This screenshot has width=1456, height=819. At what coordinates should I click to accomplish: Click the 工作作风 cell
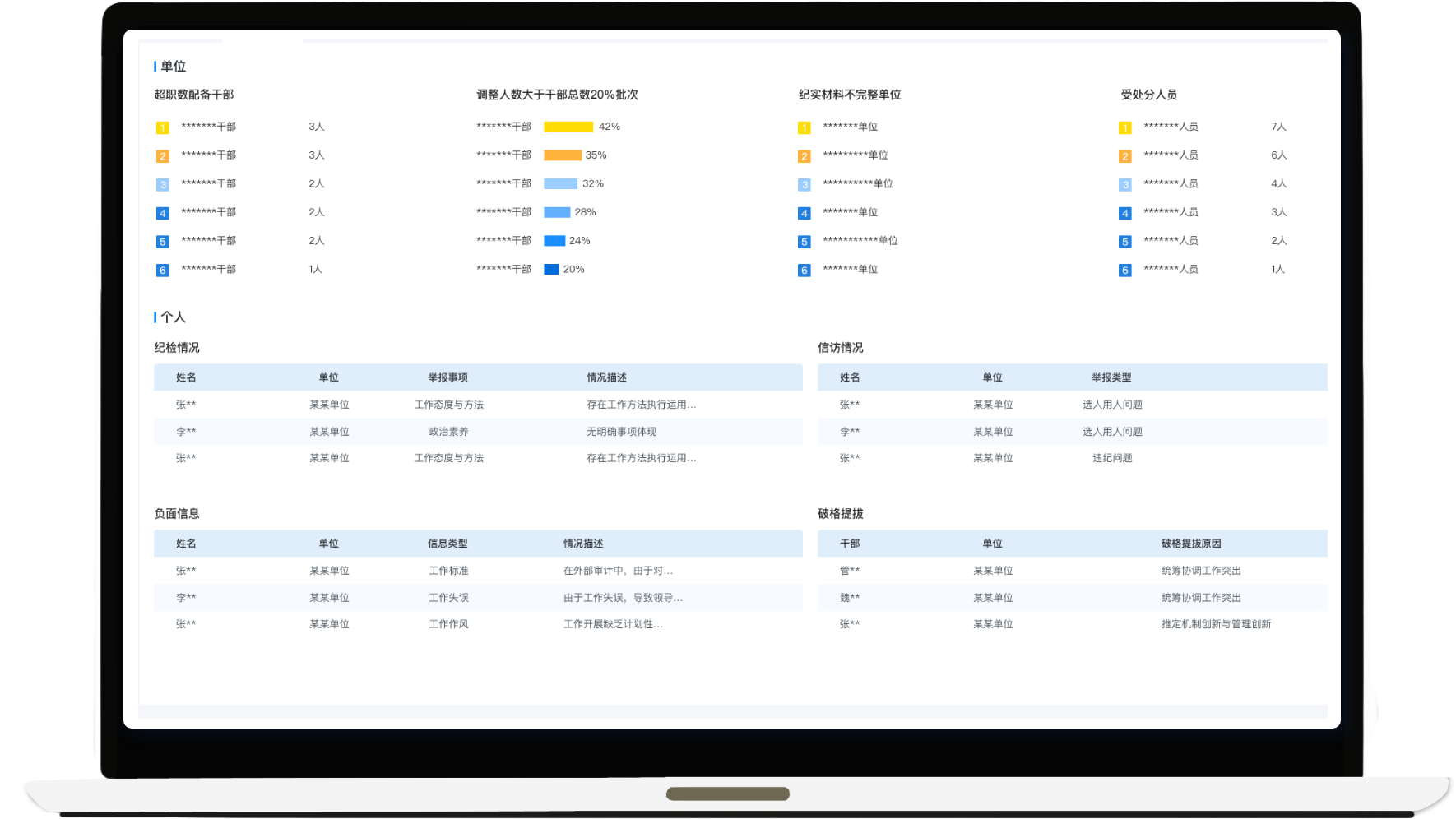click(448, 624)
